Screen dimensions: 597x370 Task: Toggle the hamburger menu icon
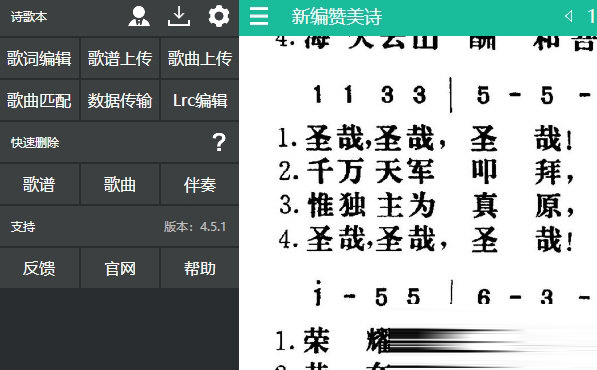coord(259,16)
